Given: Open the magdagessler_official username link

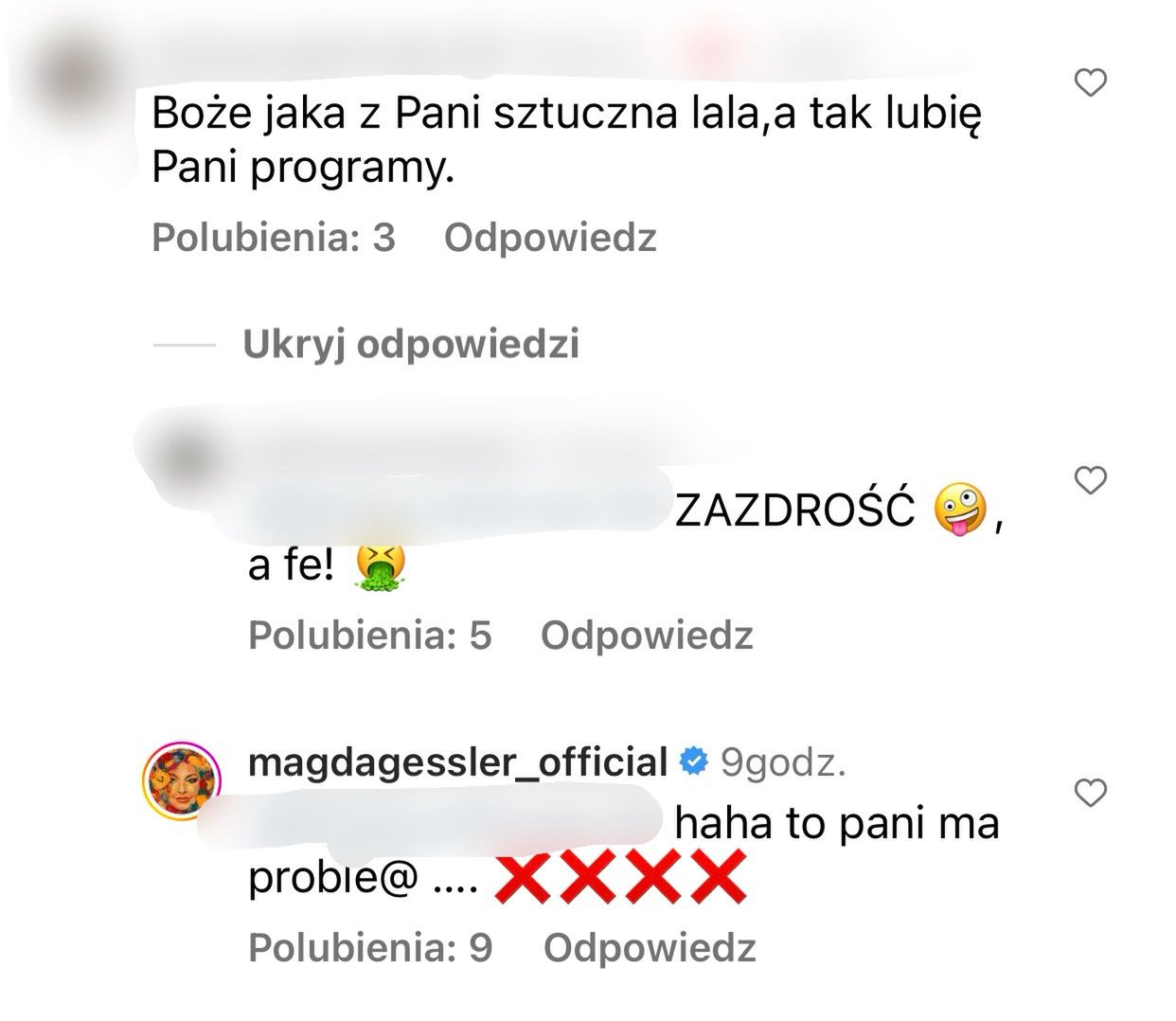Looking at the screenshot, I should click(458, 761).
